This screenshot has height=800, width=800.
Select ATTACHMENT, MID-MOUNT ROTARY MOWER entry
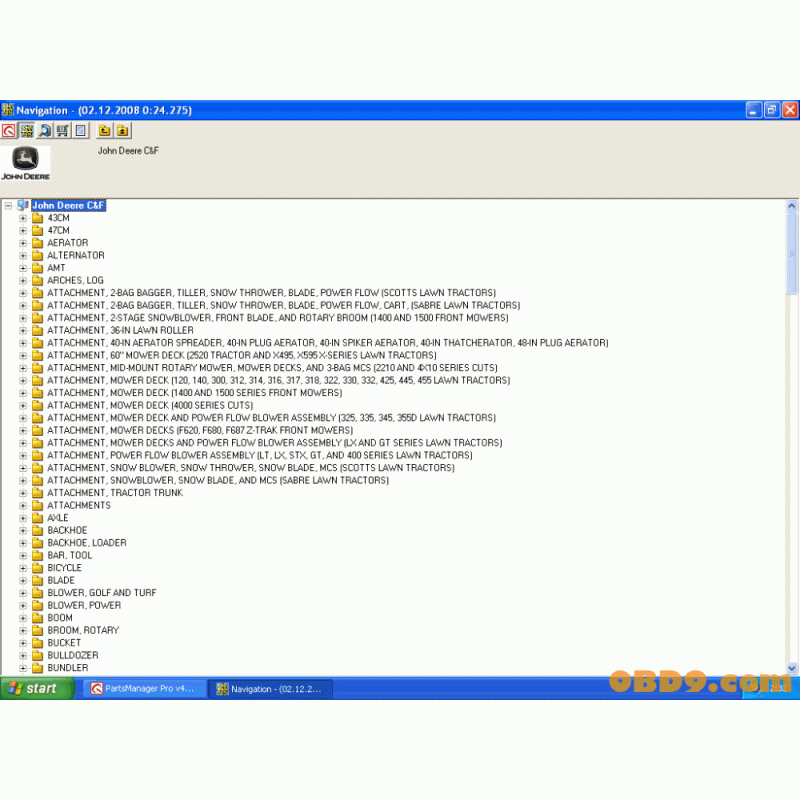tap(272, 368)
